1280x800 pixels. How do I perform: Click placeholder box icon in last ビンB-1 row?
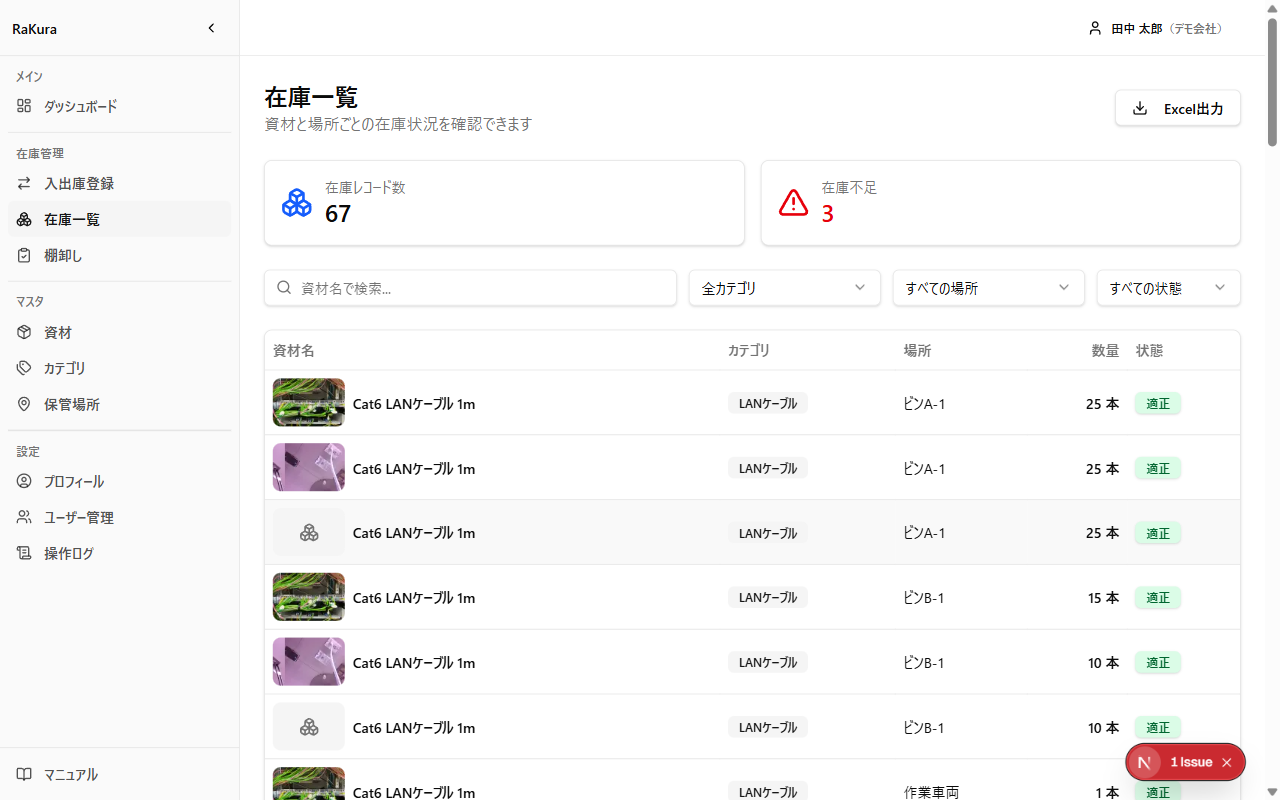tap(309, 727)
